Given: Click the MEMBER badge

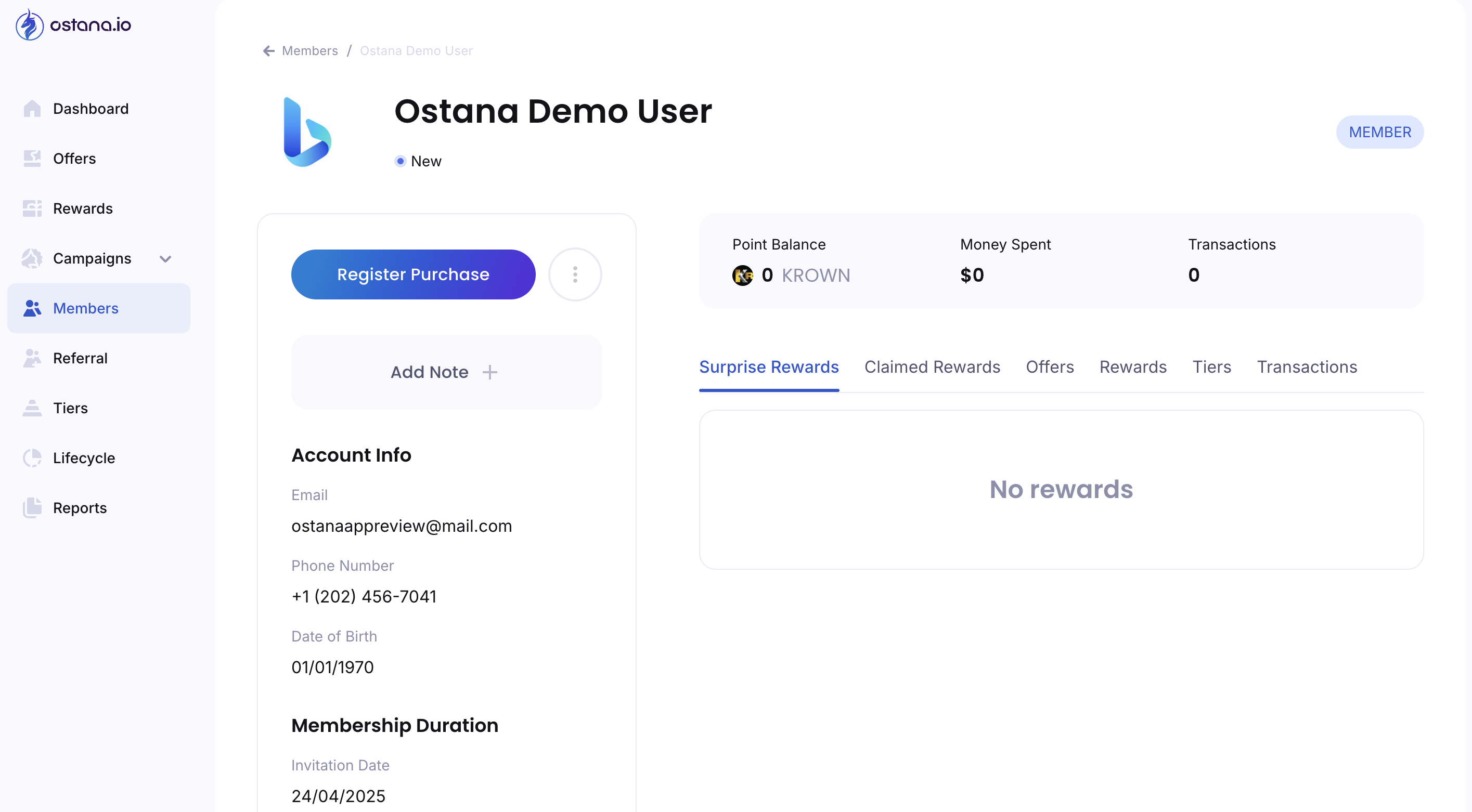Looking at the screenshot, I should click(1379, 132).
